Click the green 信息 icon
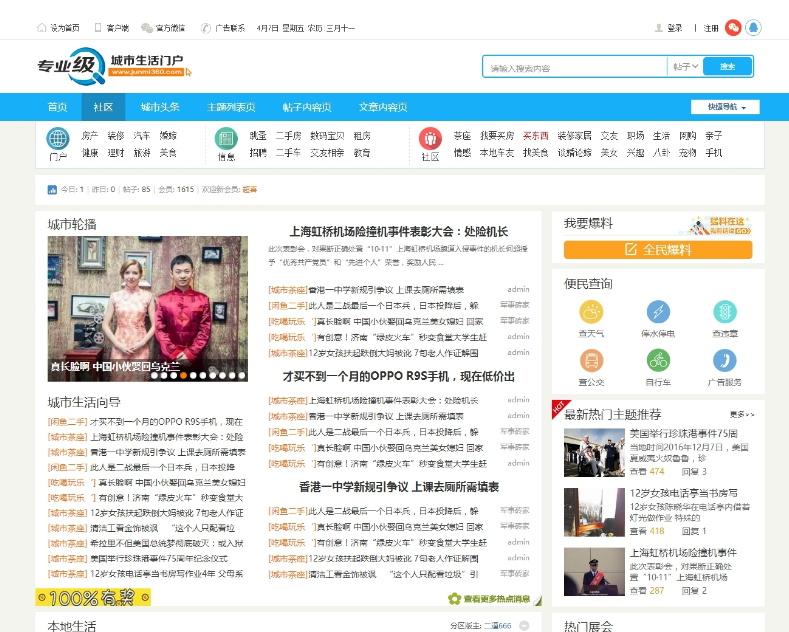The height and width of the screenshot is (632, 789). (226, 138)
